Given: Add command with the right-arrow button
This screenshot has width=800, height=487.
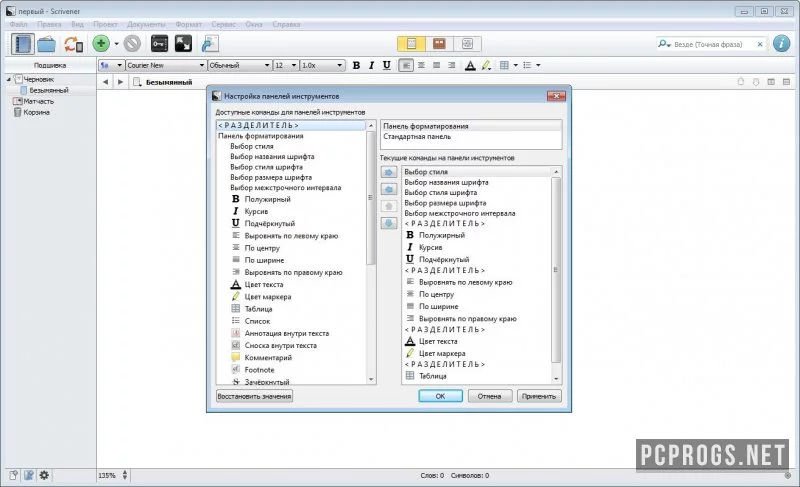Looking at the screenshot, I should point(389,172).
